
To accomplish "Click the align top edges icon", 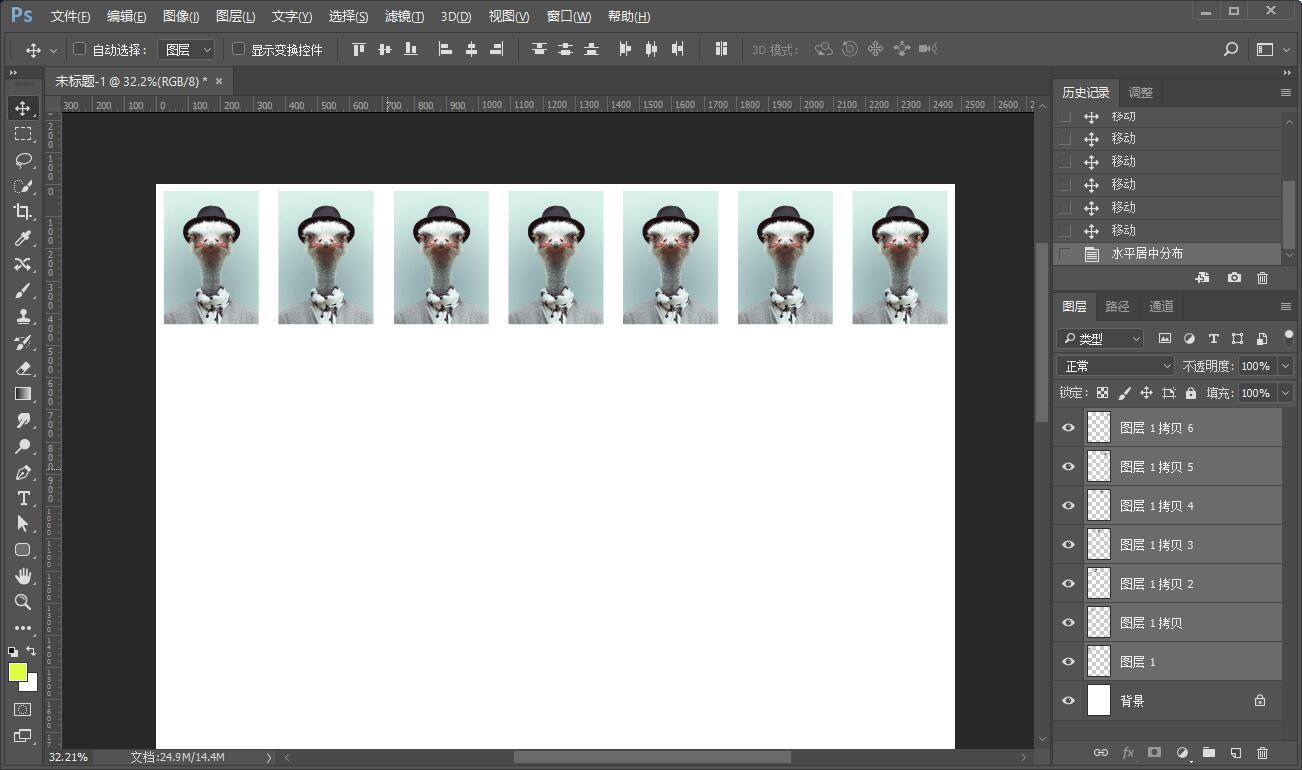I will point(359,49).
